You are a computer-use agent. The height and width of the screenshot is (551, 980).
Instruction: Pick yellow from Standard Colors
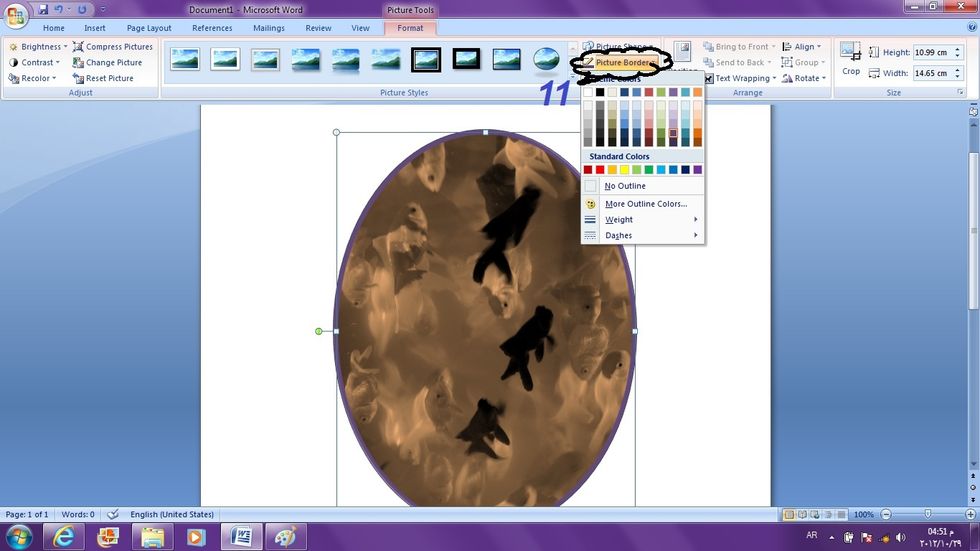pyautogui.click(x=625, y=170)
